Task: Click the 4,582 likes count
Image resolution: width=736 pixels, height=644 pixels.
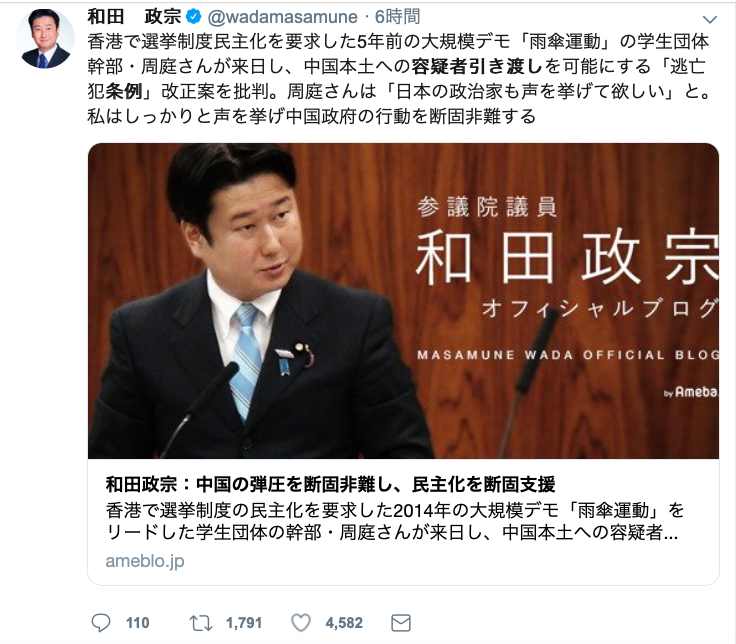Action: click(x=344, y=623)
